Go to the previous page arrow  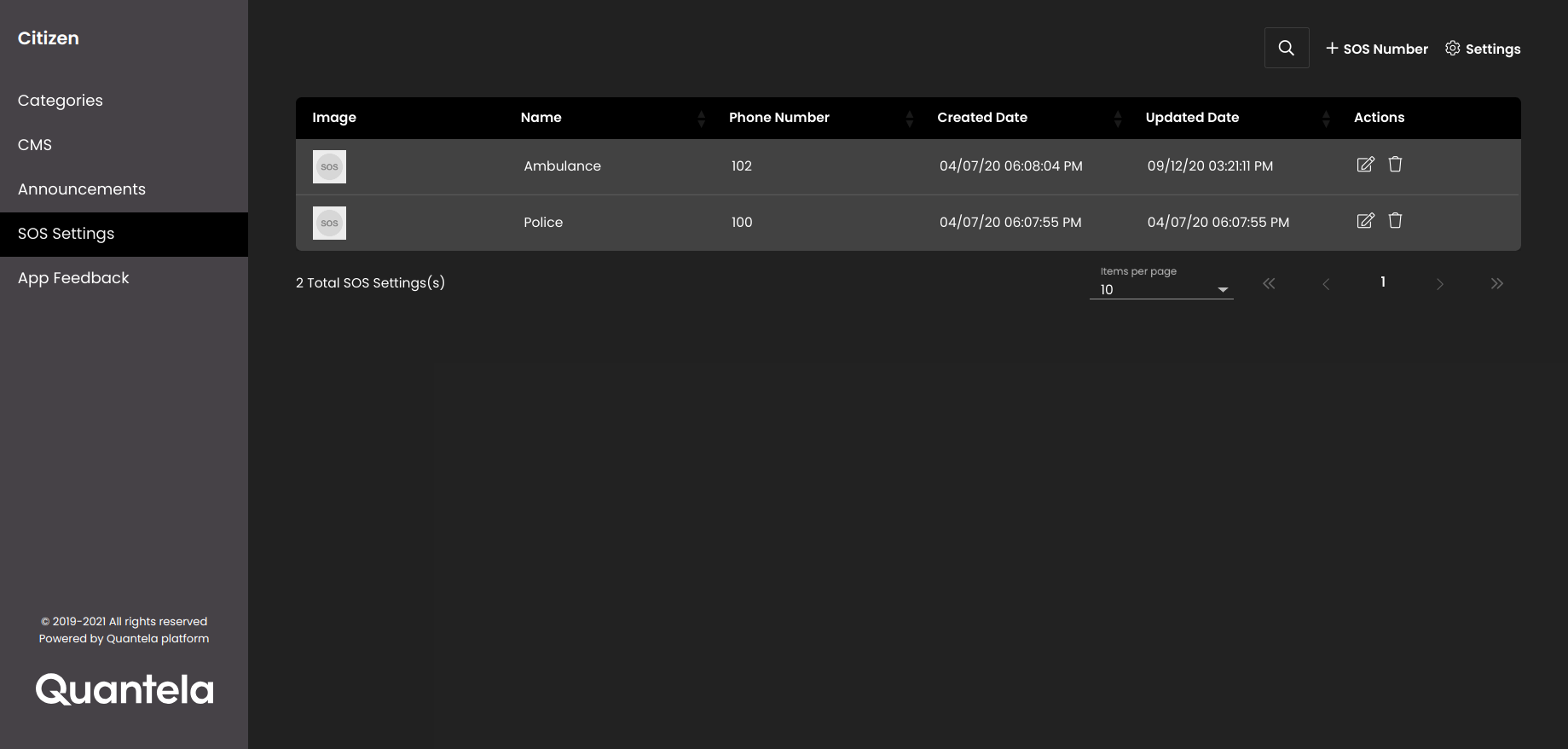pos(1326,283)
